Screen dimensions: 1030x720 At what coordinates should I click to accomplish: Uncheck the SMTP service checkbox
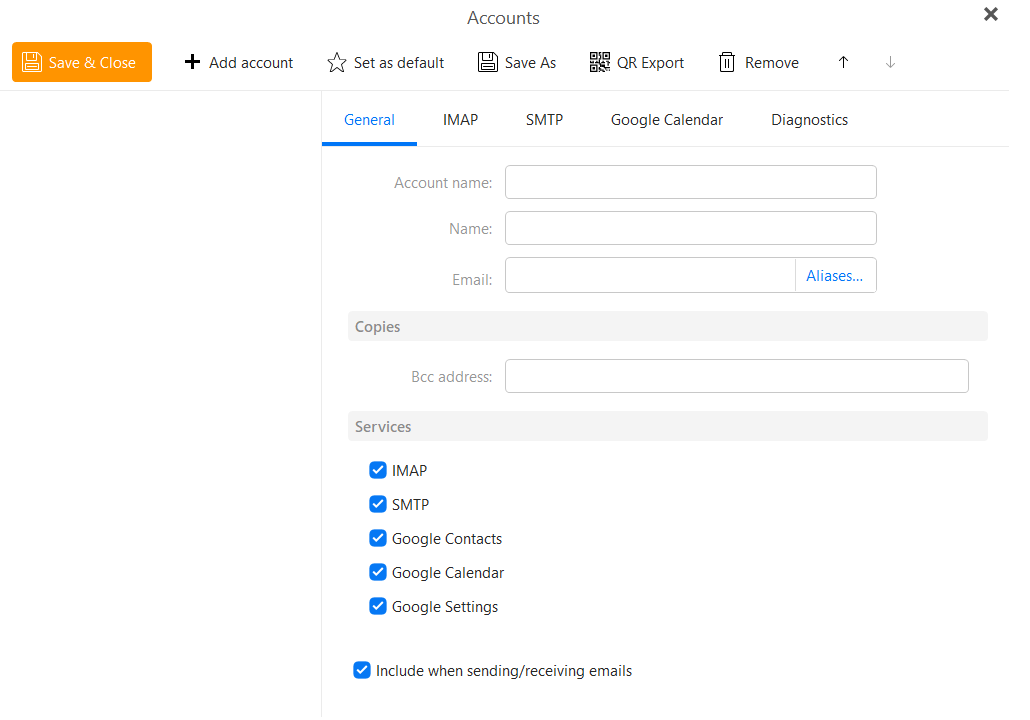[x=378, y=505]
